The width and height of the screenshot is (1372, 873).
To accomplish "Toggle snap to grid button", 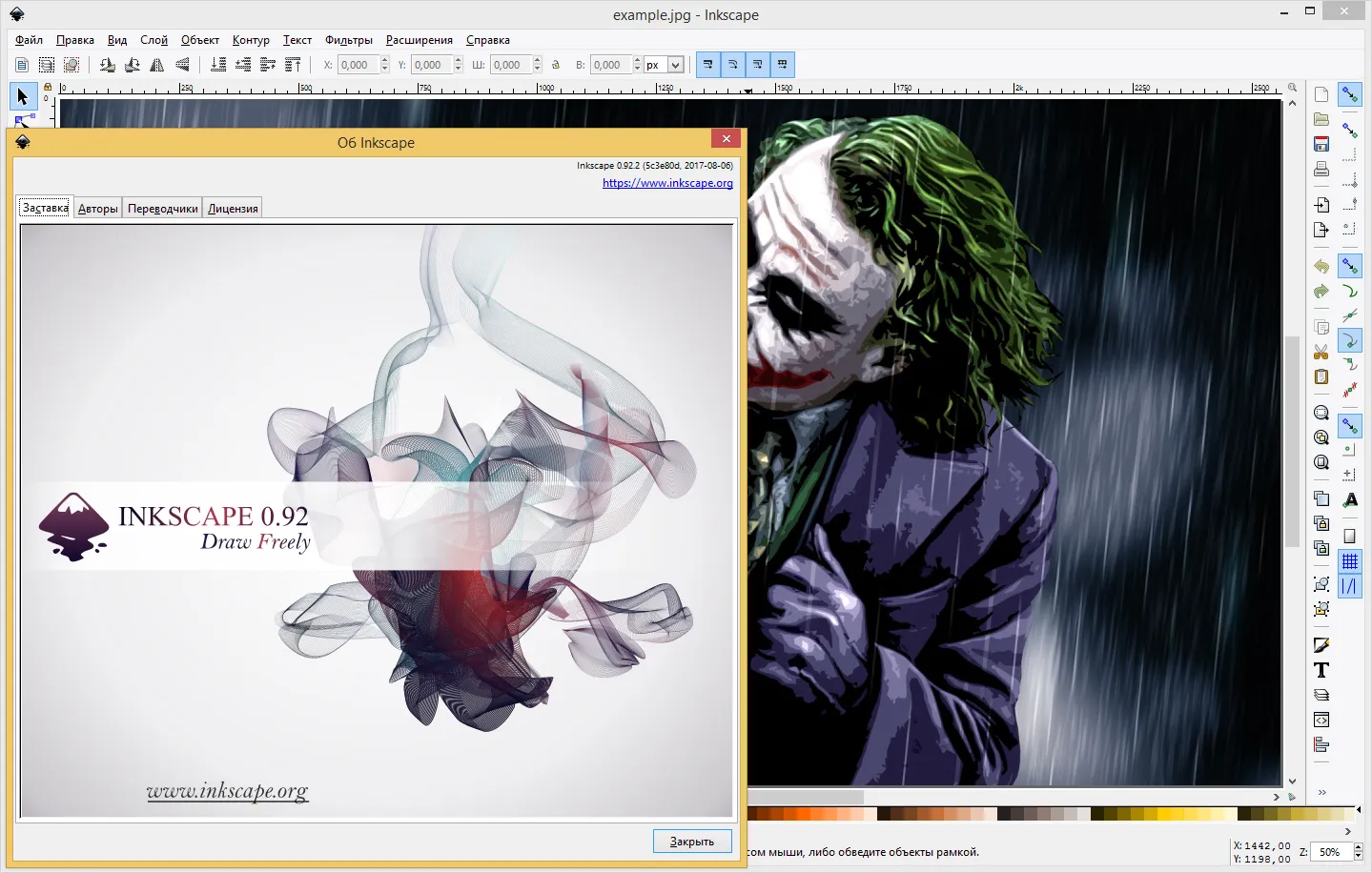I will [1349, 561].
